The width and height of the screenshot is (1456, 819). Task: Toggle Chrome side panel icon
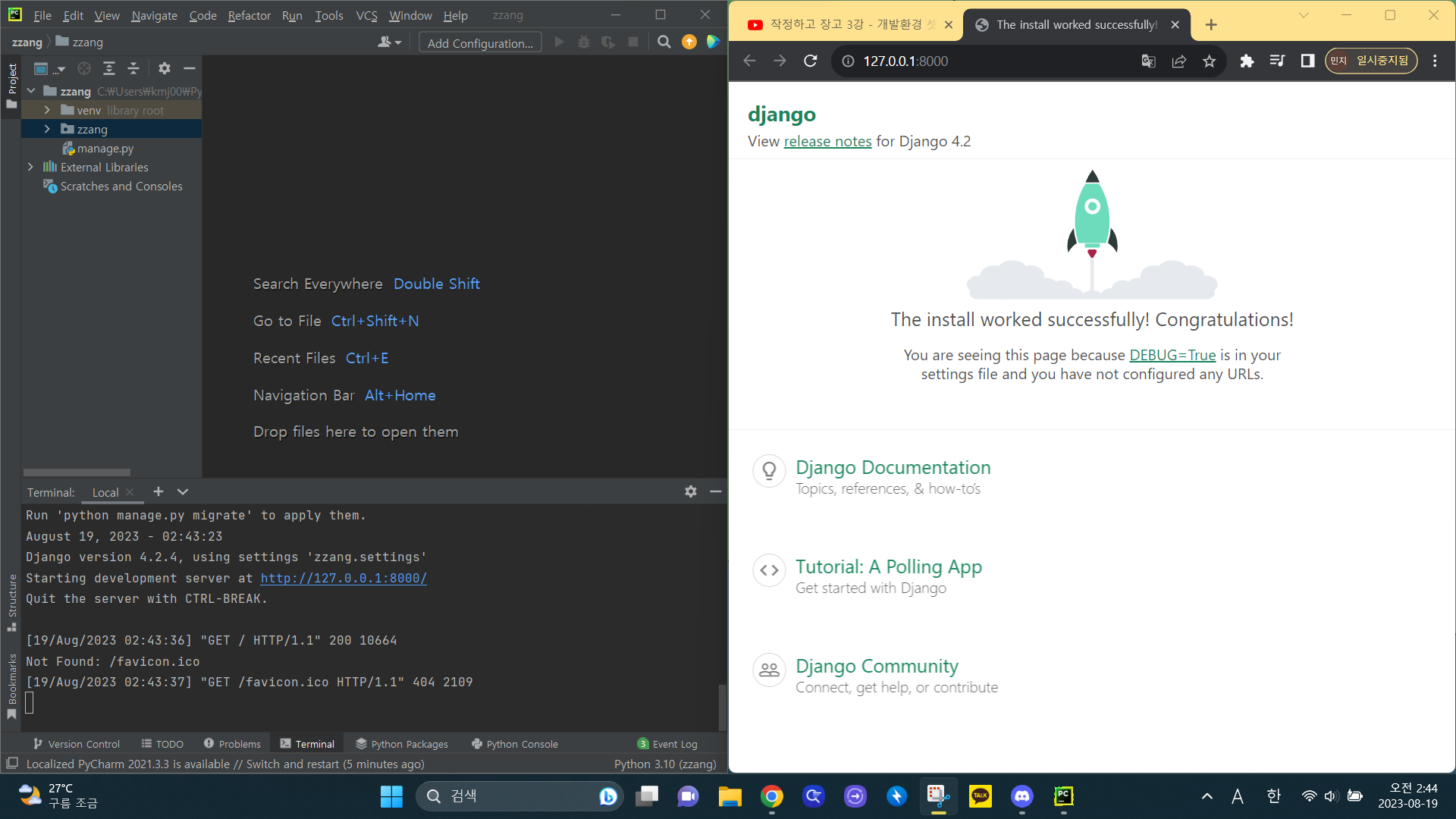click(x=1307, y=61)
